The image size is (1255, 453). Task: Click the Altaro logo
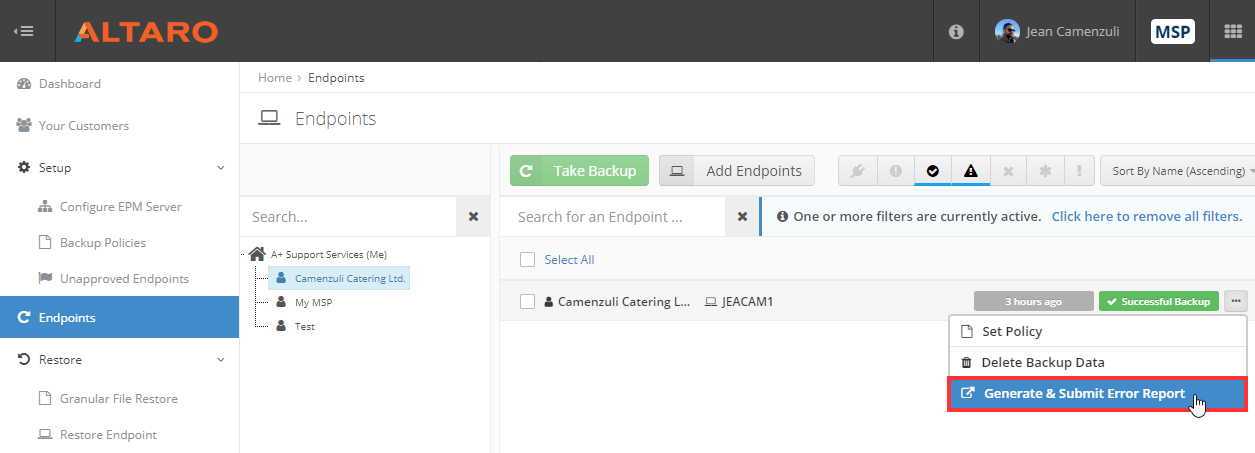[146, 32]
